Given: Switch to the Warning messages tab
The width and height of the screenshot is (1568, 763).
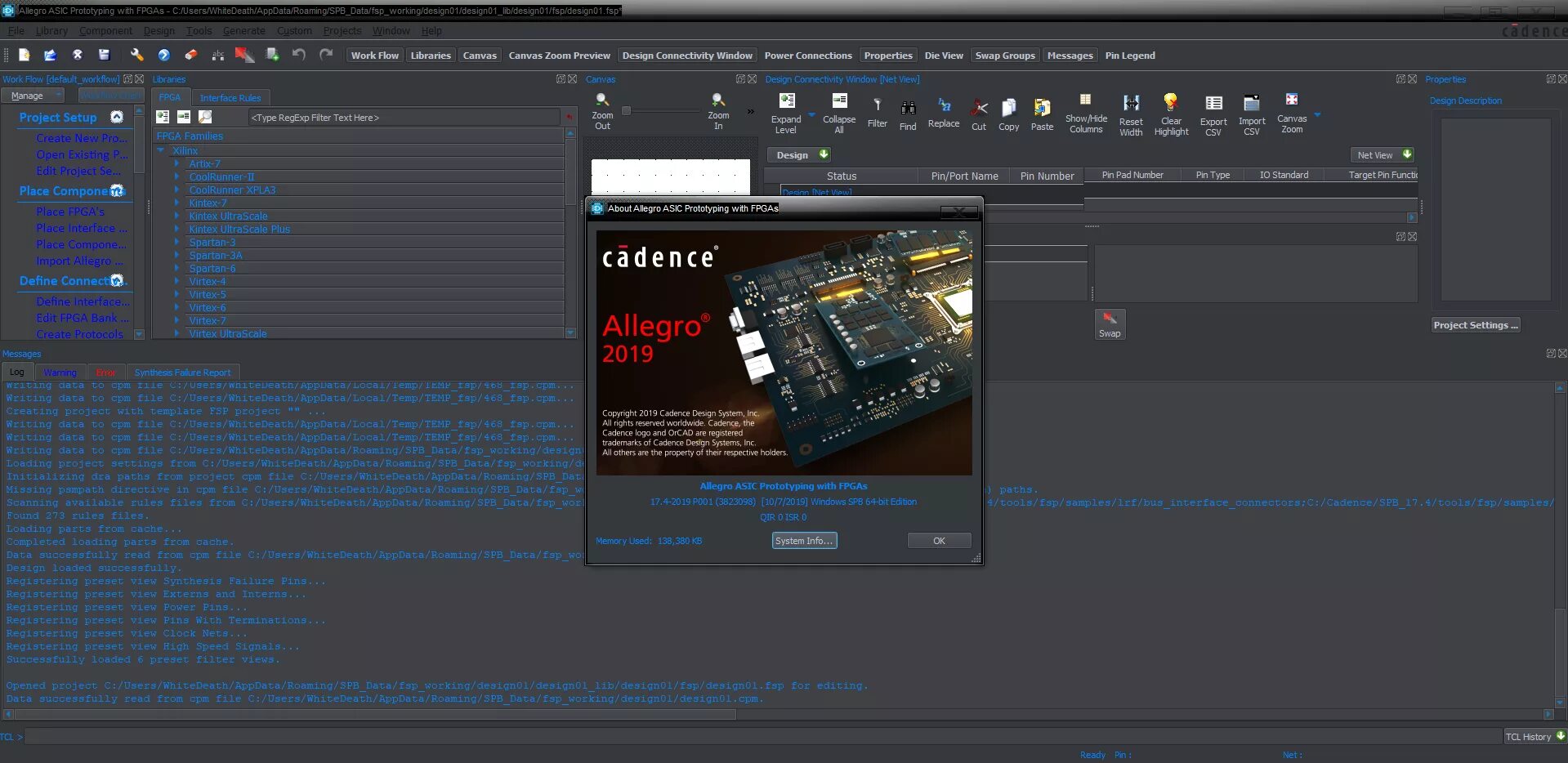Looking at the screenshot, I should coord(60,372).
